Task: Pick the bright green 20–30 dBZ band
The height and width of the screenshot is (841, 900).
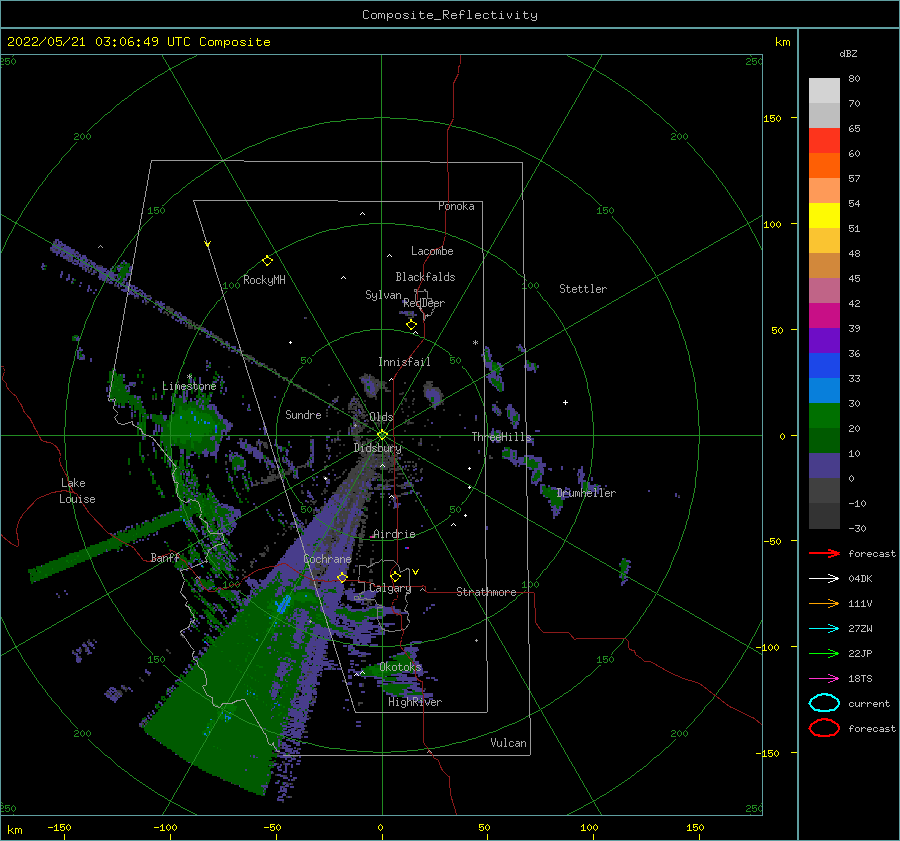Action: [824, 416]
